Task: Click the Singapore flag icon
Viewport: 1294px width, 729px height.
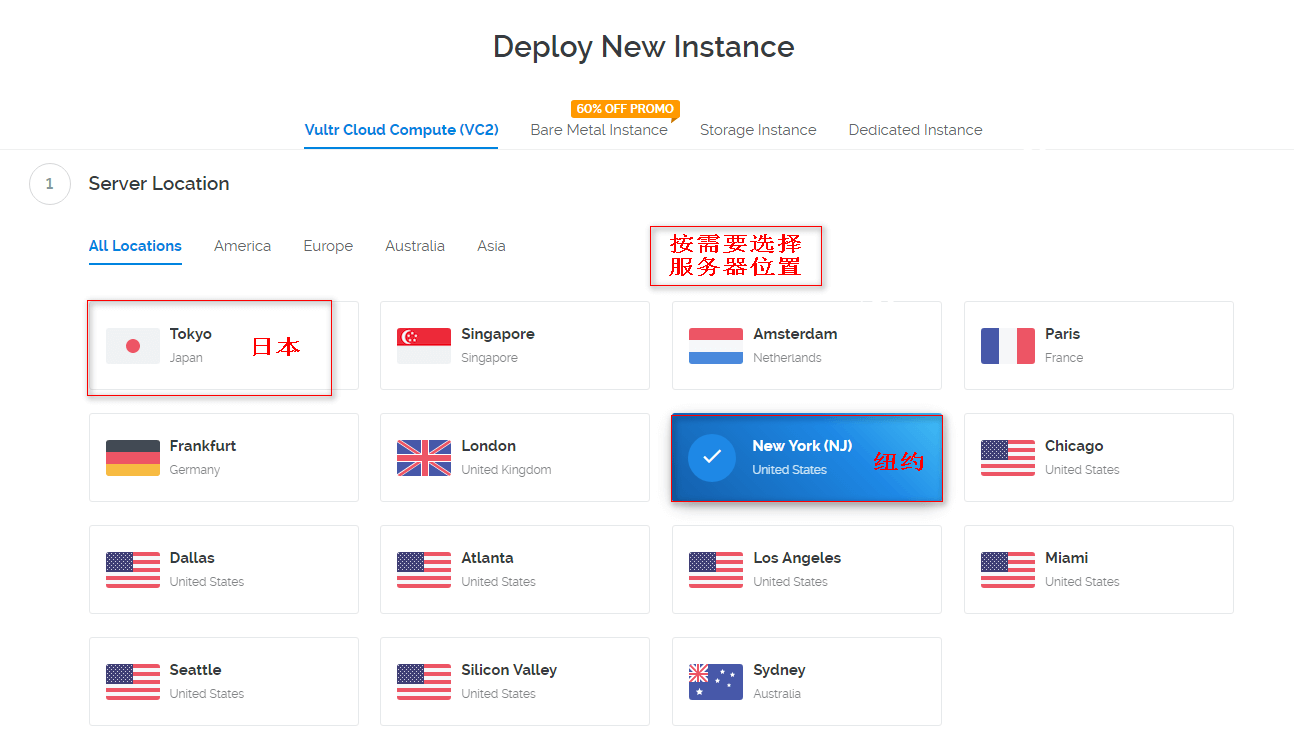Action: coord(424,346)
